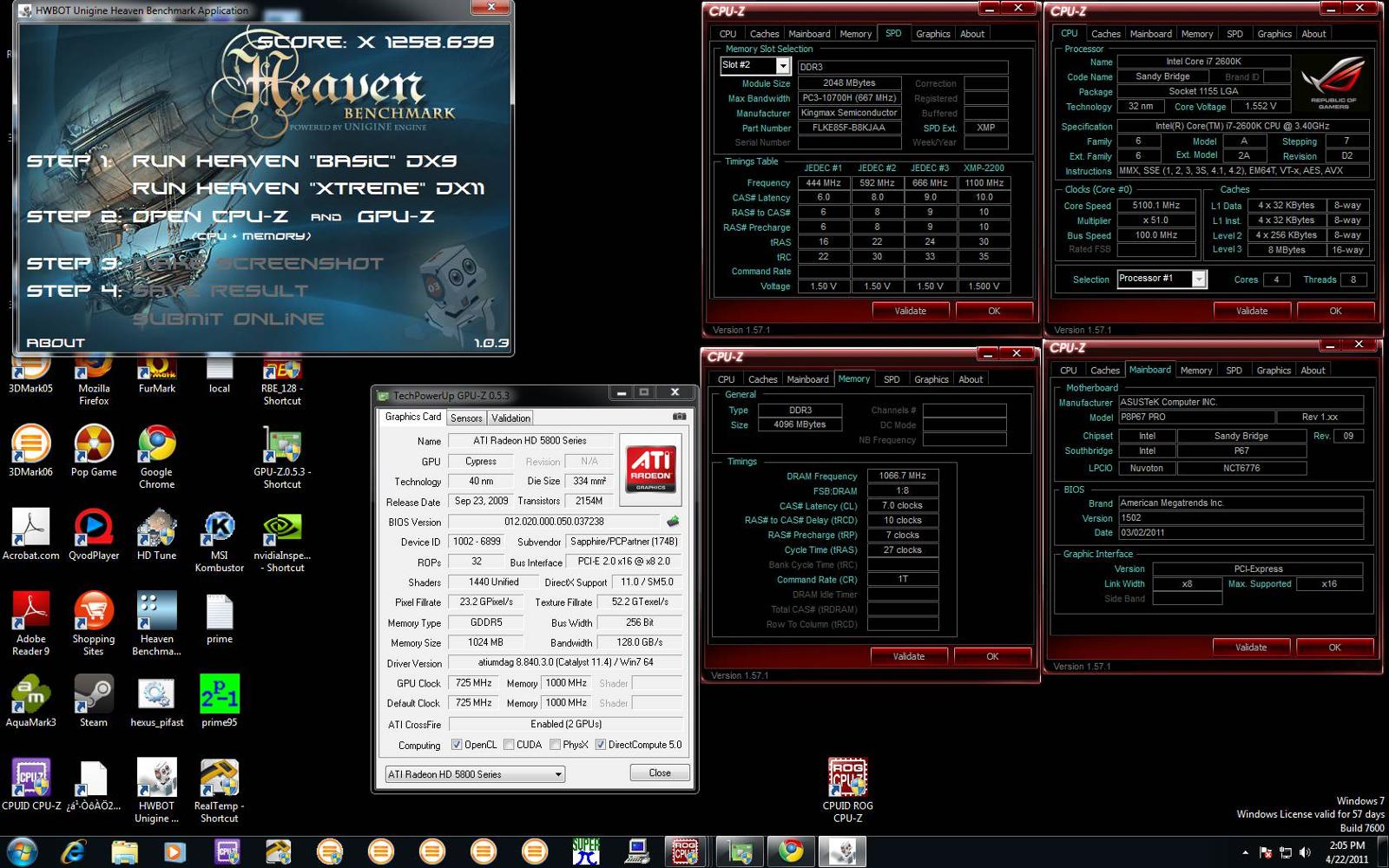This screenshot has width=1389, height=868.
Task: Toggle the CUDA checkbox in GPU-Z
Action: tap(509, 745)
